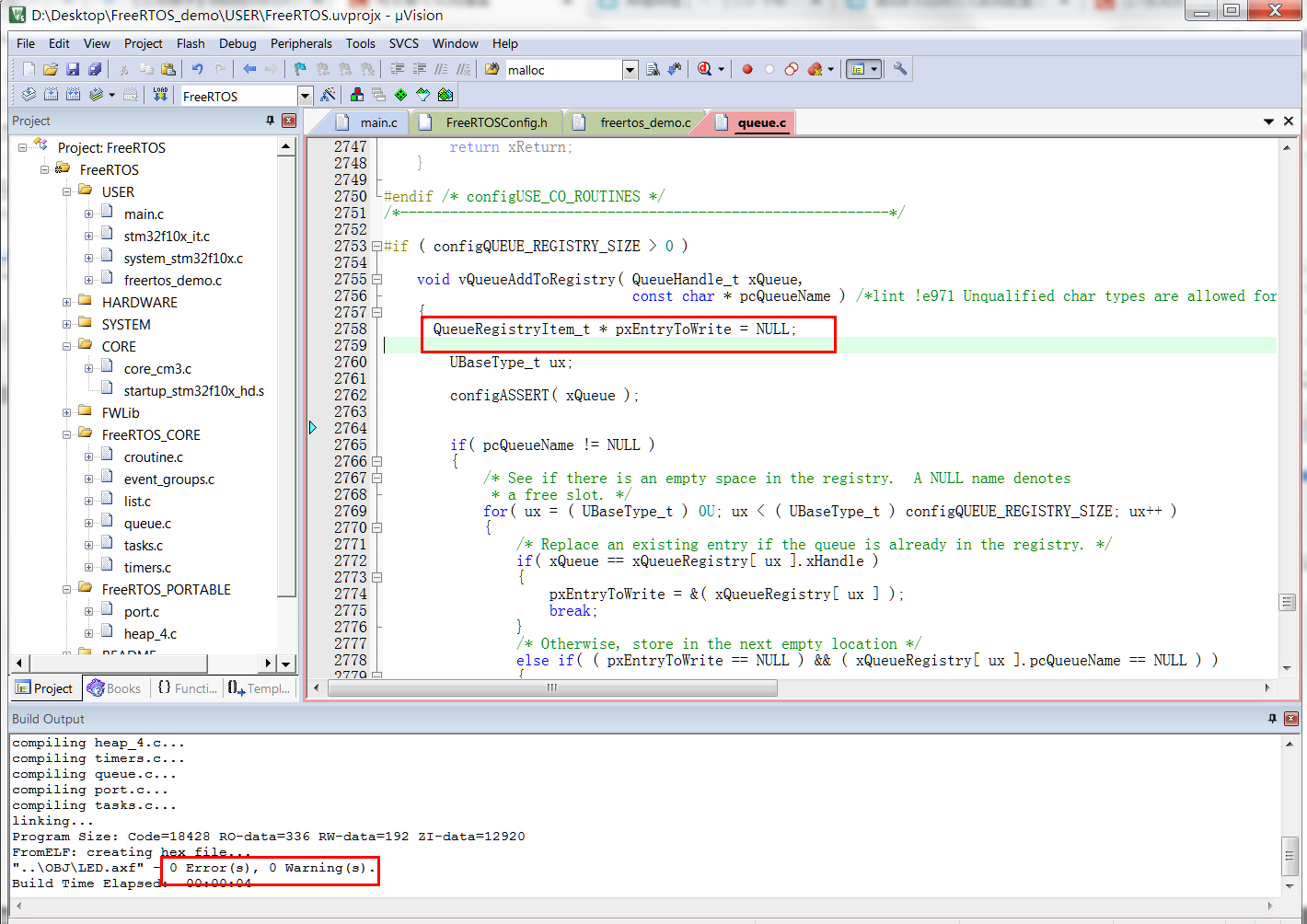Screen dimensions: 1307x924
Task: Click the Paste toolbar icon
Action: point(168,69)
